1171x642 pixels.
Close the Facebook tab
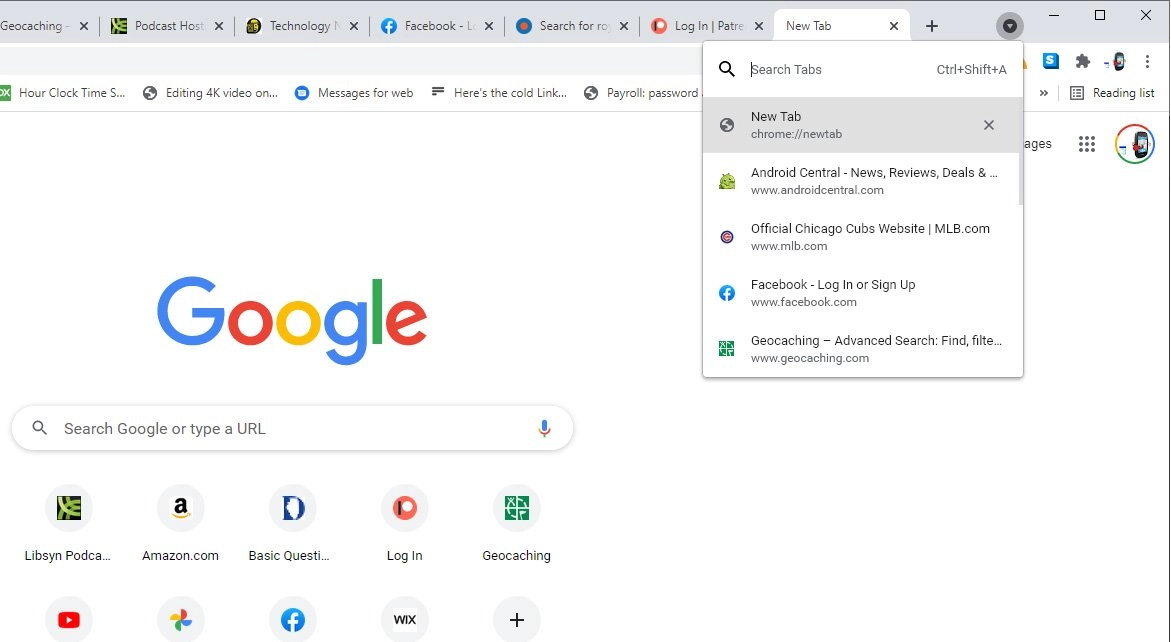[x=488, y=26]
